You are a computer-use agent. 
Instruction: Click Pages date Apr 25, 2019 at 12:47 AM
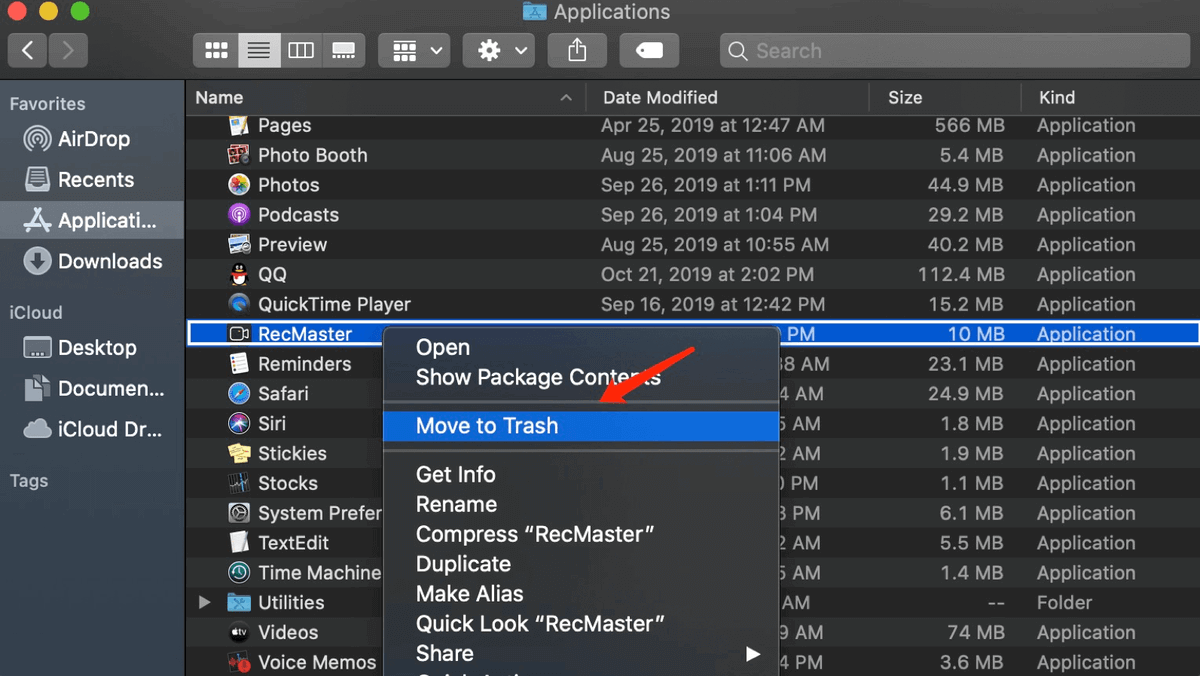click(x=713, y=125)
